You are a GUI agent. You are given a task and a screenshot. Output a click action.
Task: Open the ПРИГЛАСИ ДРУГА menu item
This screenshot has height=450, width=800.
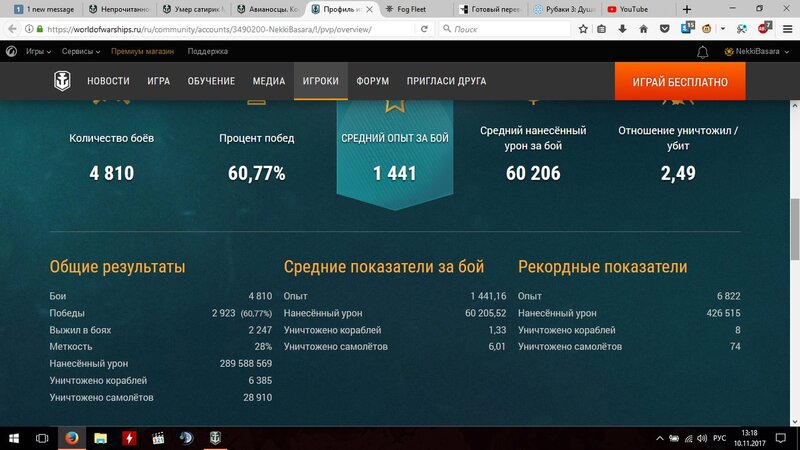(446, 81)
